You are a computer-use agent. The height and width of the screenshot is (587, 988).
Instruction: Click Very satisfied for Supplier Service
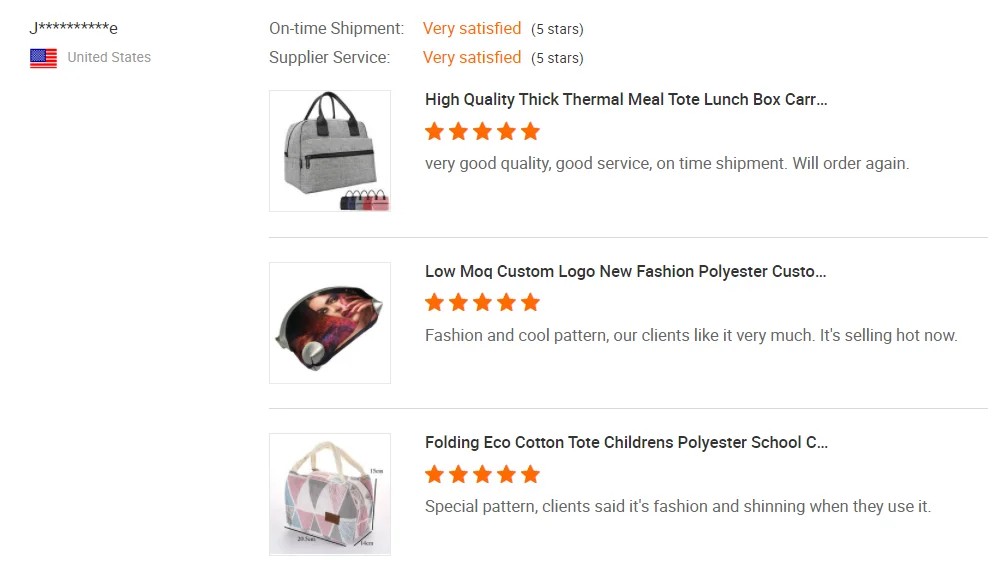coord(472,57)
